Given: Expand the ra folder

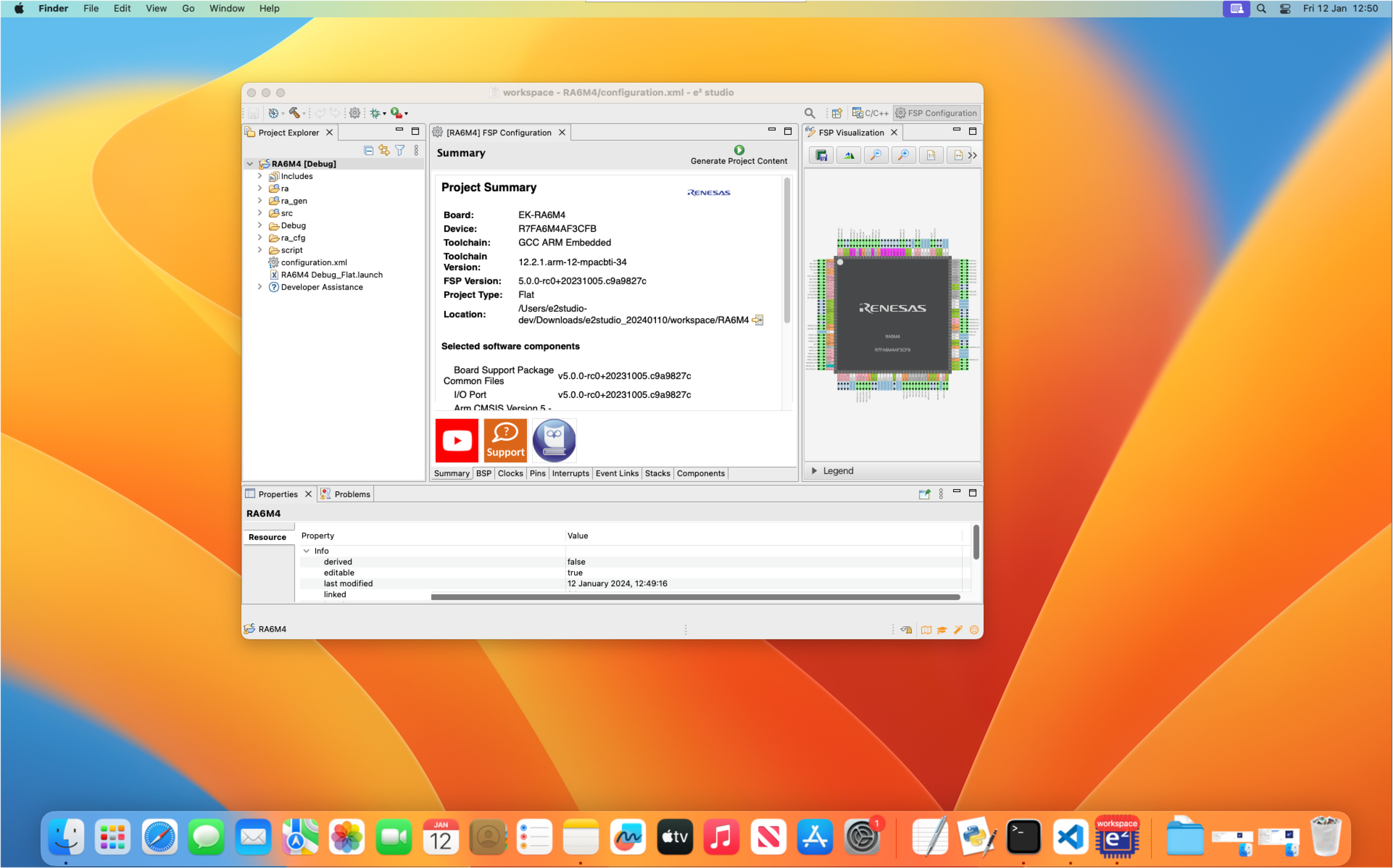Looking at the screenshot, I should (x=260, y=188).
